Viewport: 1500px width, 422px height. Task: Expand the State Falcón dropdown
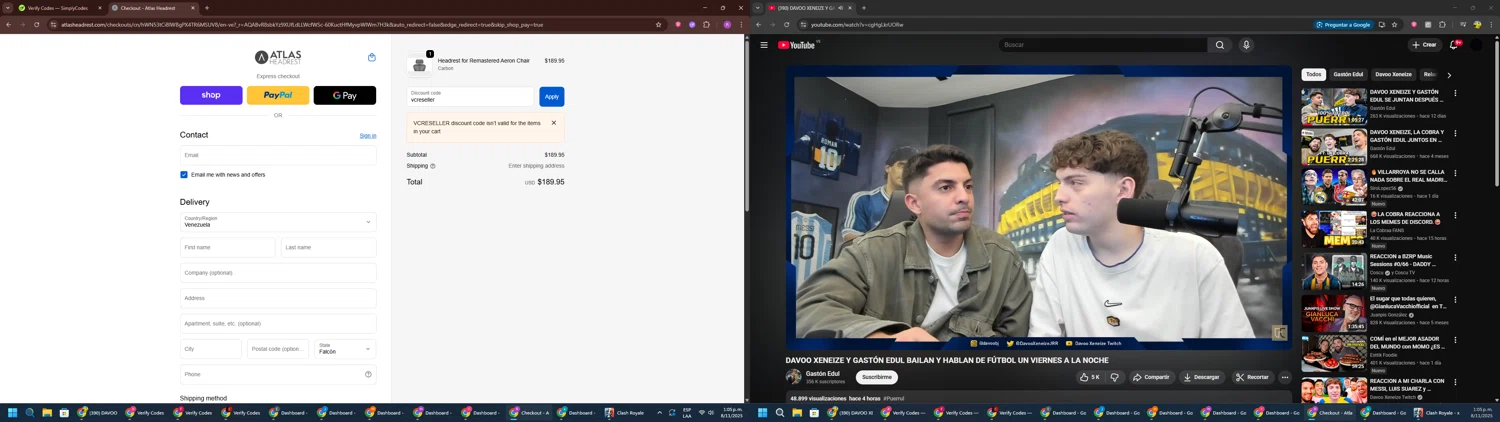tap(345, 349)
